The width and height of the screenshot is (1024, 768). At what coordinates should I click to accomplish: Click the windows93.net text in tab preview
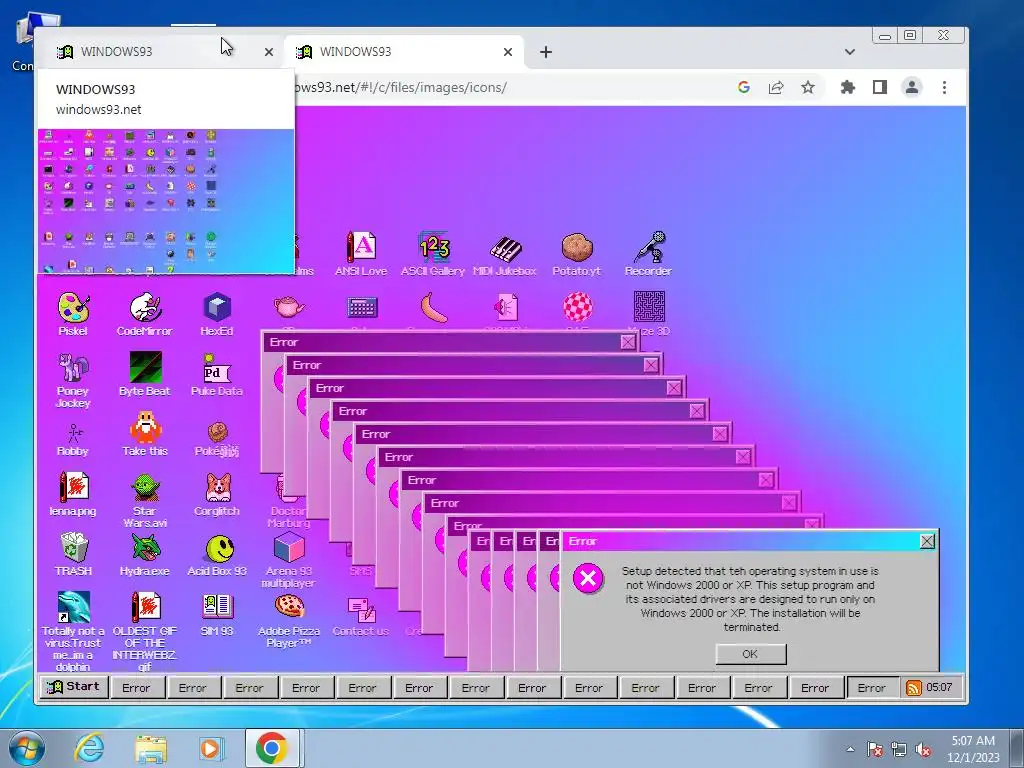point(99,109)
